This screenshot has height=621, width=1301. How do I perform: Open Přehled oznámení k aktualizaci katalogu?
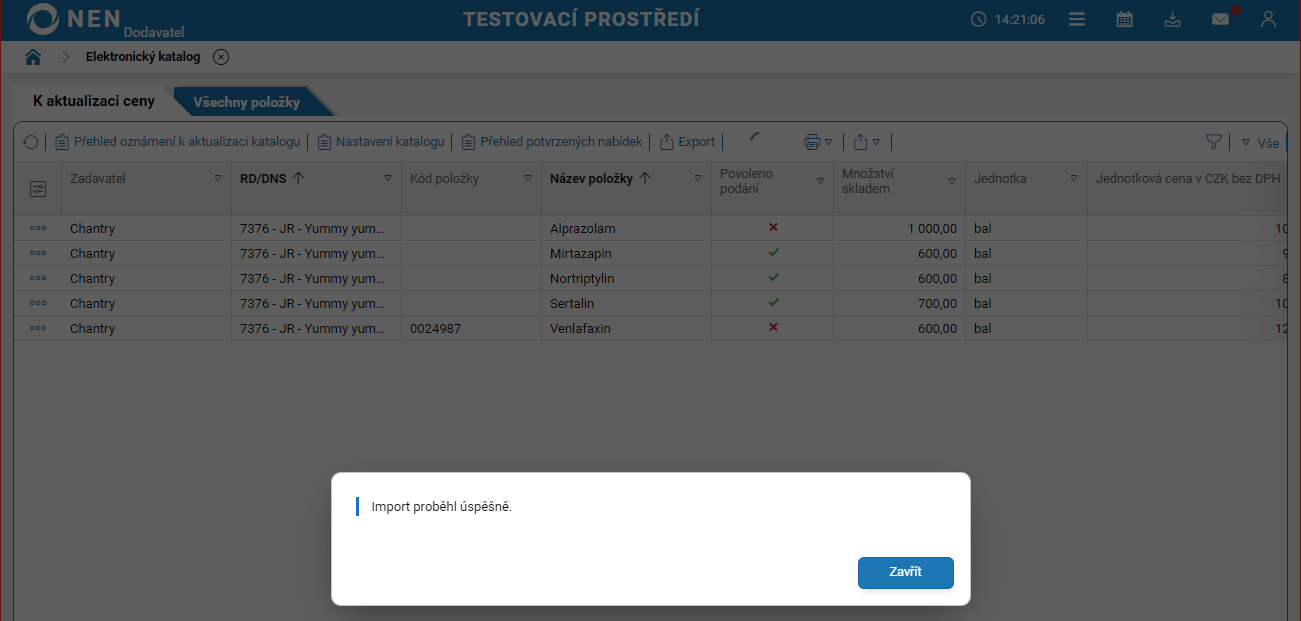(x=177, y=142)
